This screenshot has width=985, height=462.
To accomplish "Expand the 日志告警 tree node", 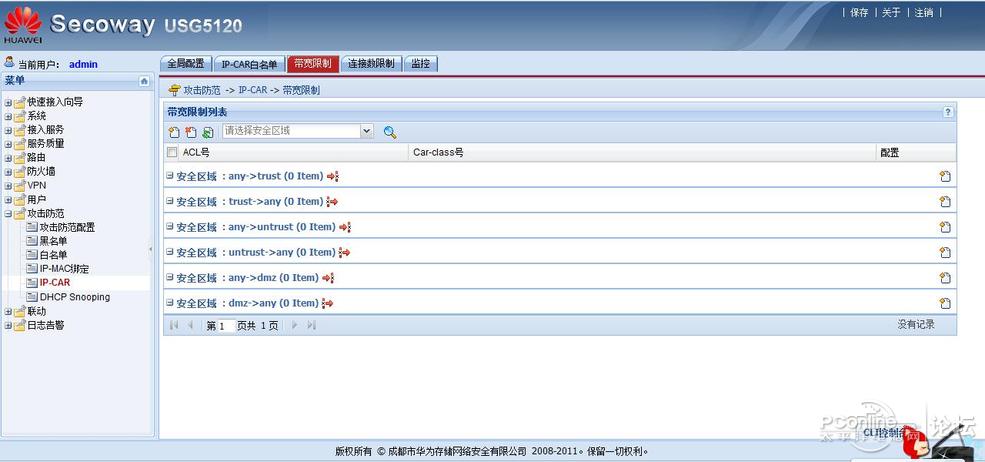I will point(8,326).
